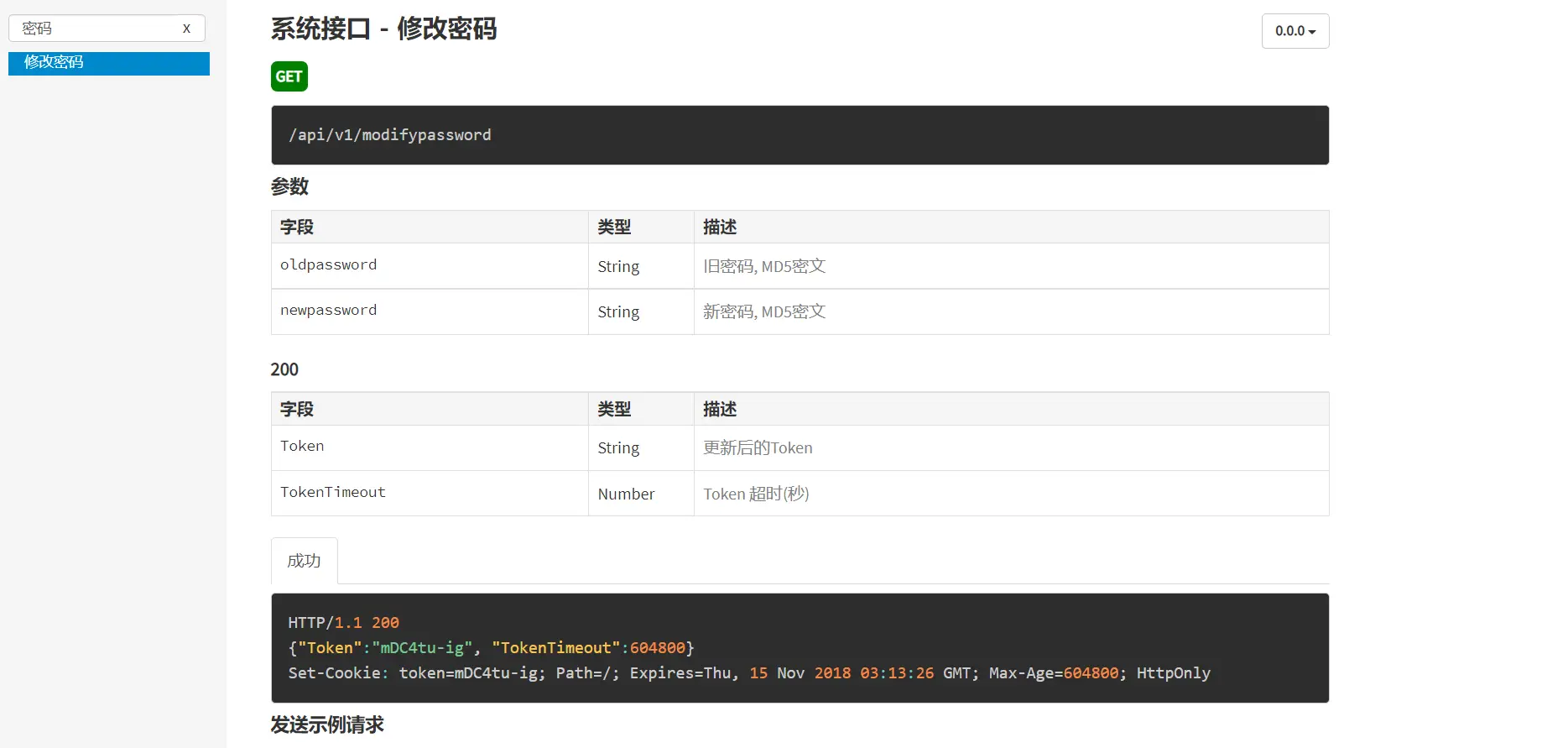Screen dimensions: 1568x748
Task: Clear the search filter with the x button
Action: tap(186, 29)
